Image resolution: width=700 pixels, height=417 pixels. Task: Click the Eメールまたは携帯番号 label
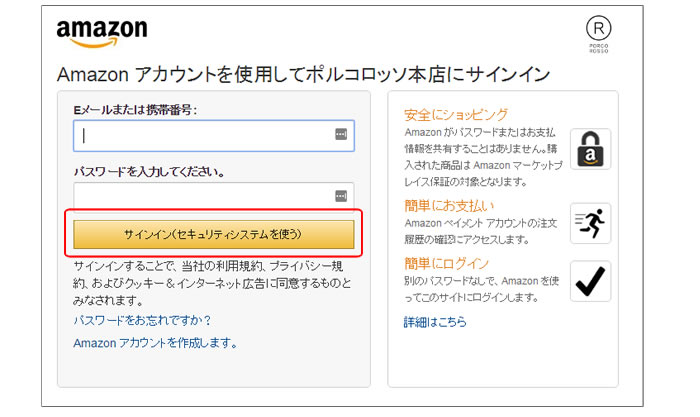click(135, 109)
